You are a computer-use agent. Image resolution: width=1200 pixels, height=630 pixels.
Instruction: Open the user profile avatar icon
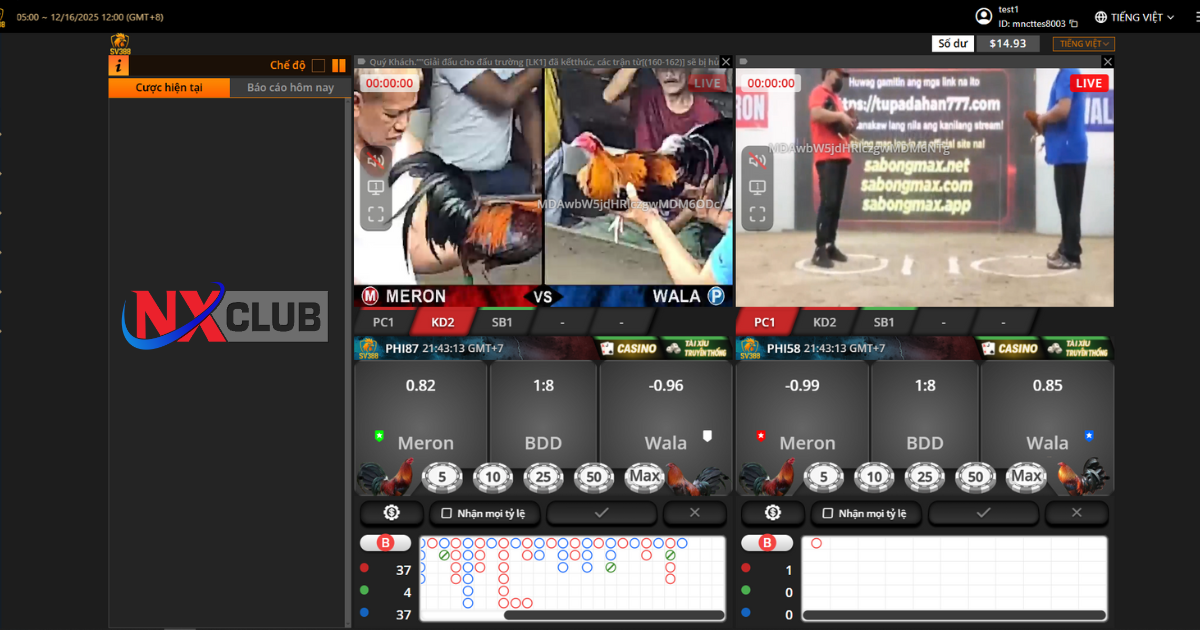coord(984,16)
